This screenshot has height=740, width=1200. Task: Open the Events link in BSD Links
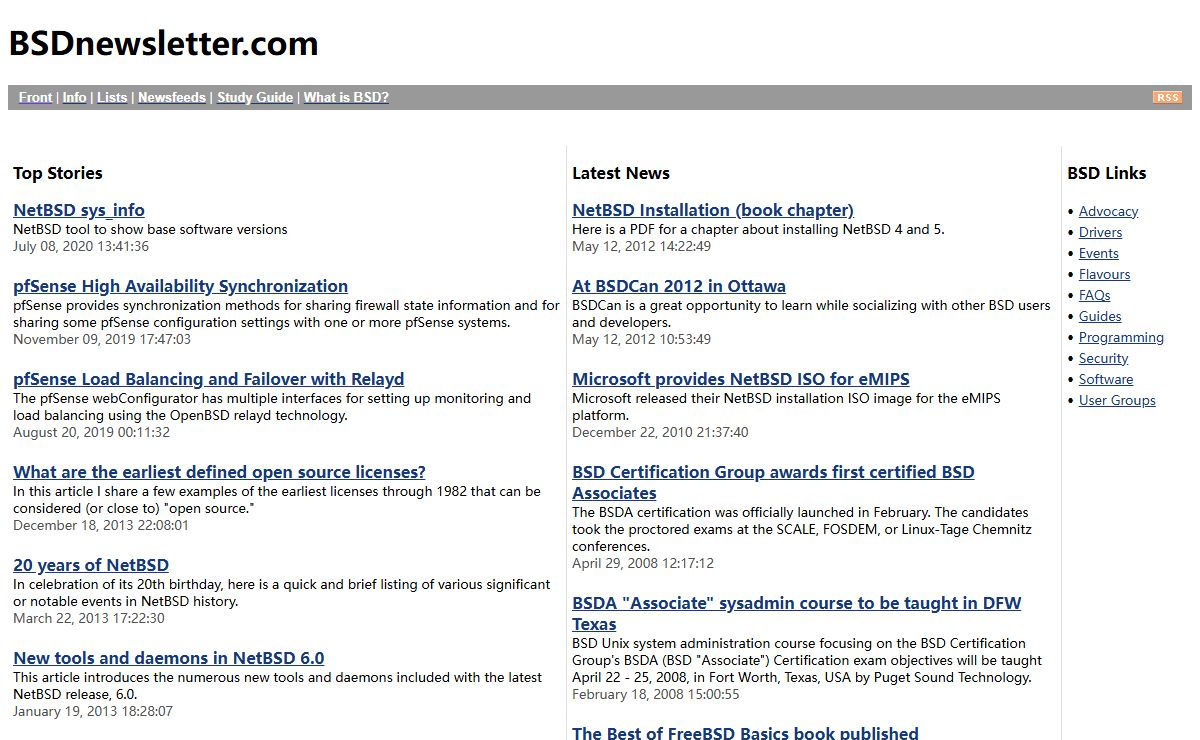1099,253
